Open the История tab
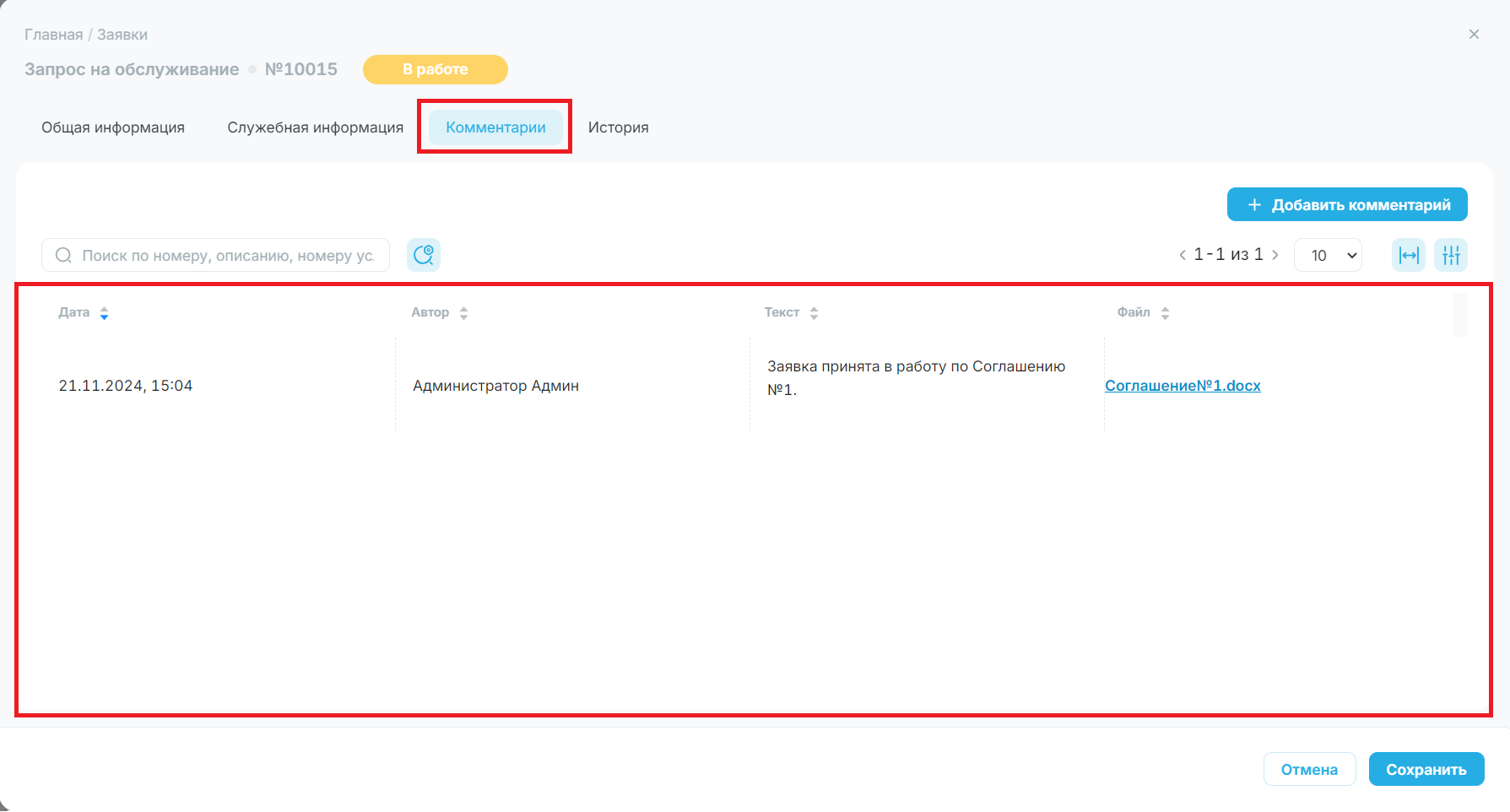The width and height of the screenshot is (1510, 812). point(619,127)
